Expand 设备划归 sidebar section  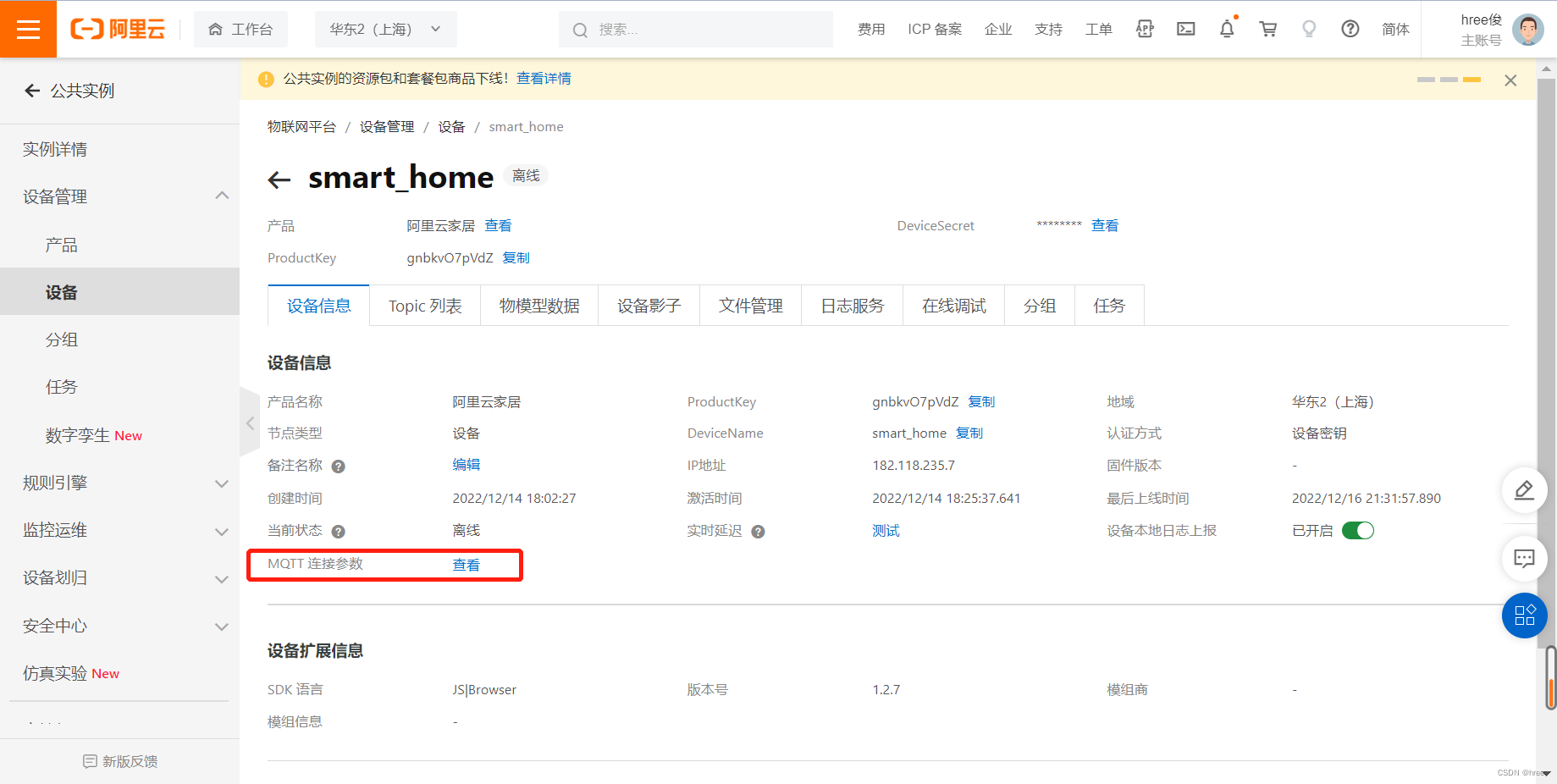(x=222, y=579)
